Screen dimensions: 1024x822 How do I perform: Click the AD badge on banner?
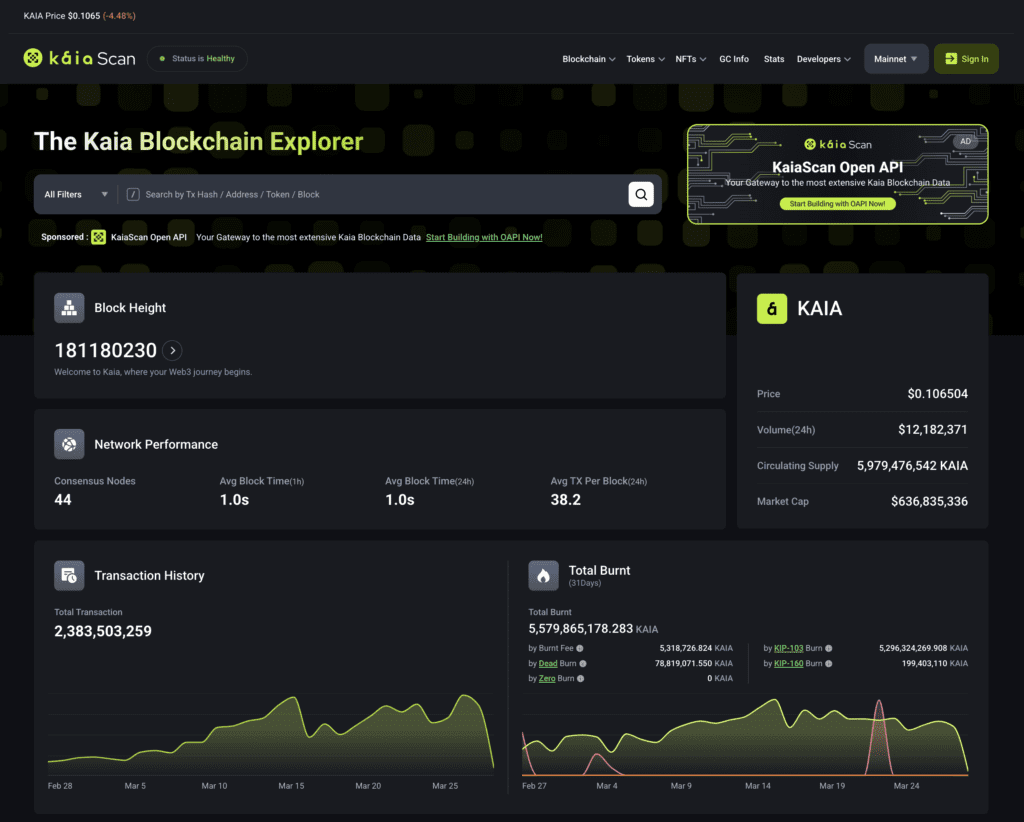point(965,142)
